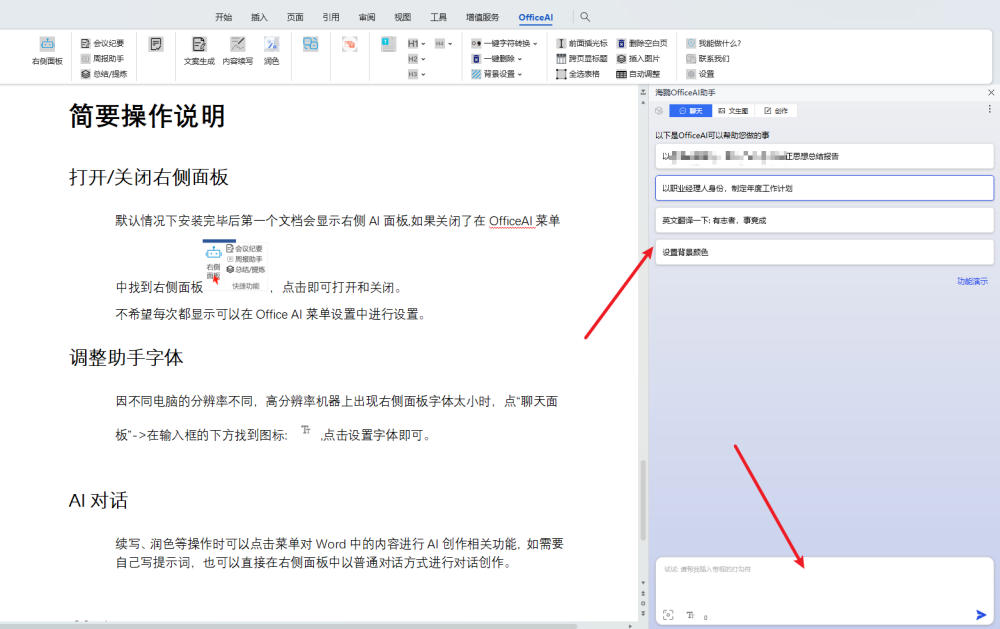
Task: Click suggestion 英文翻译一下: 有志者、事竟成
Action: click(x=824, y=220)
